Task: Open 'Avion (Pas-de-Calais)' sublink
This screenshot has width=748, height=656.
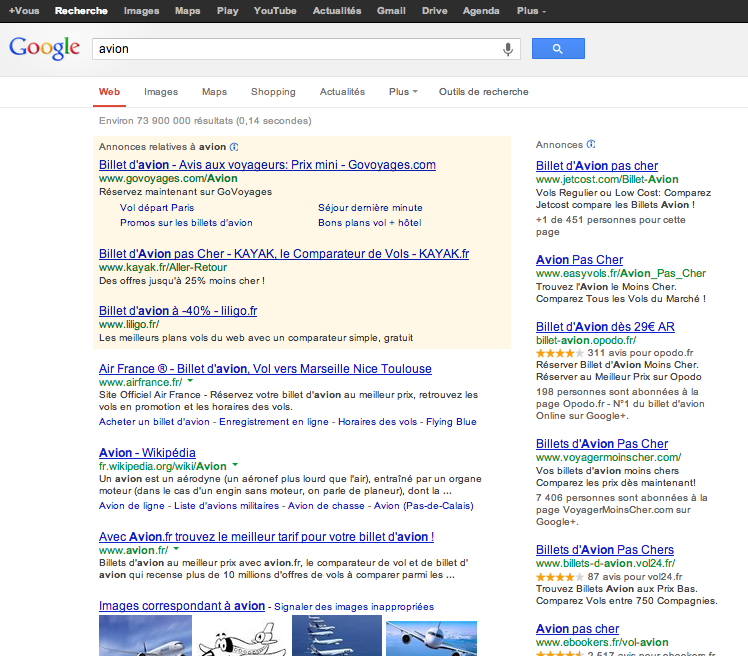Action: click(x=424, y=506)
